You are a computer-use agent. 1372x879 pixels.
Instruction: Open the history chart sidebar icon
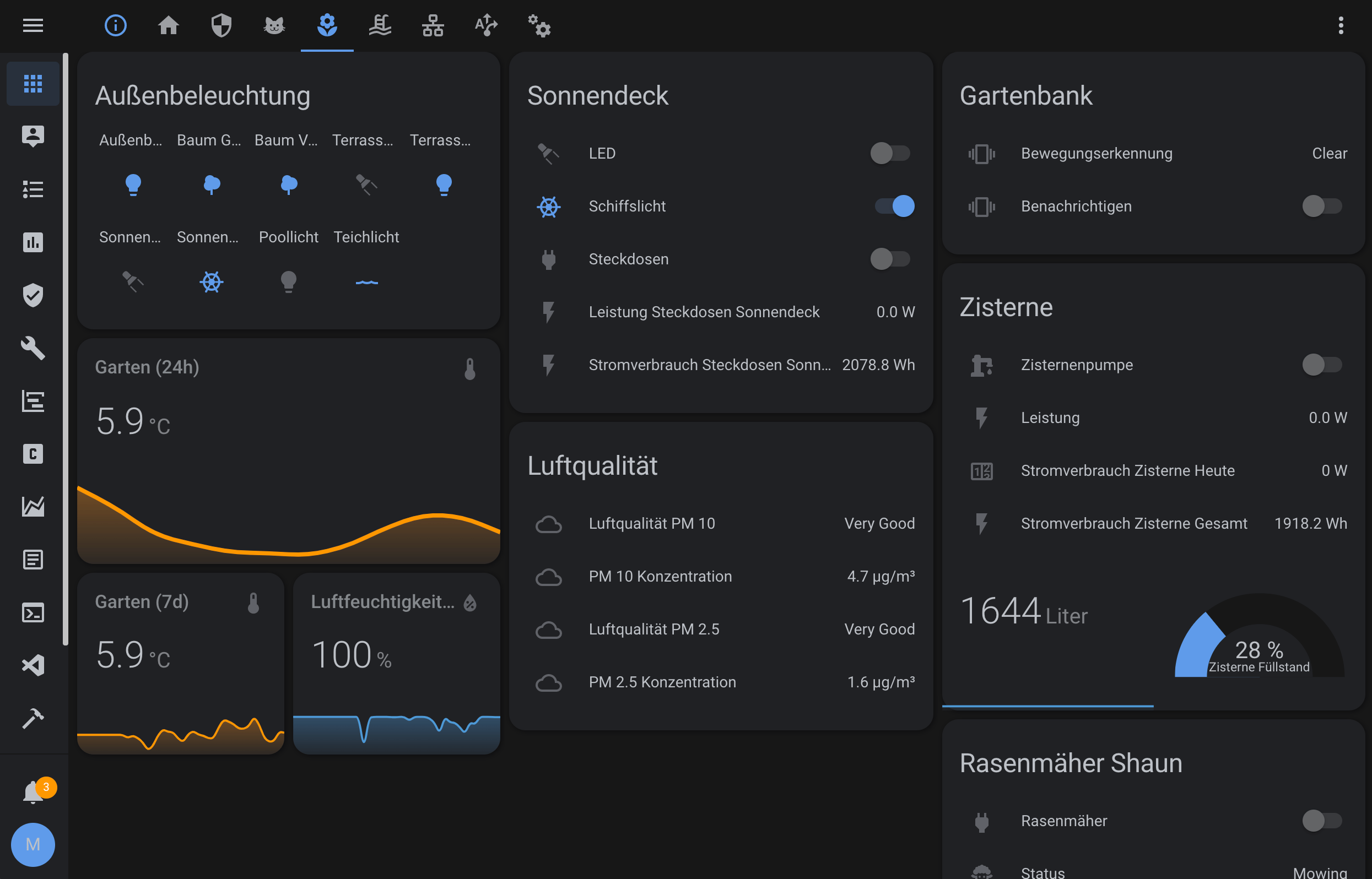point(33,242)
